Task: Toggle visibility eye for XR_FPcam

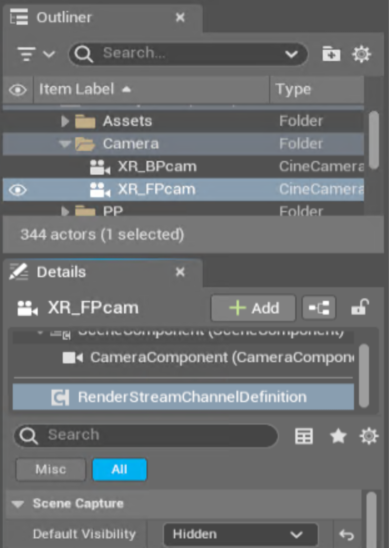Action: (x=18, y=190)
